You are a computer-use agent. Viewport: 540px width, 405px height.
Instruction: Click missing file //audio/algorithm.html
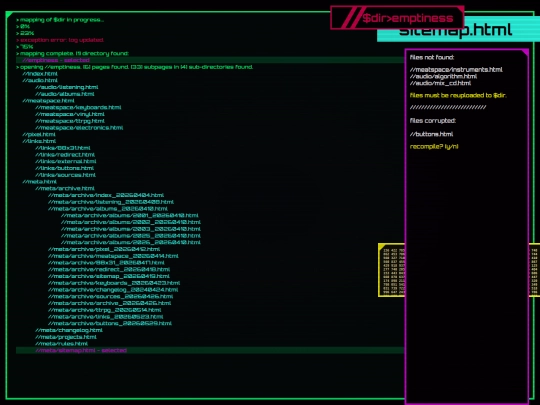pyautogui.click(x=444, y=76)
